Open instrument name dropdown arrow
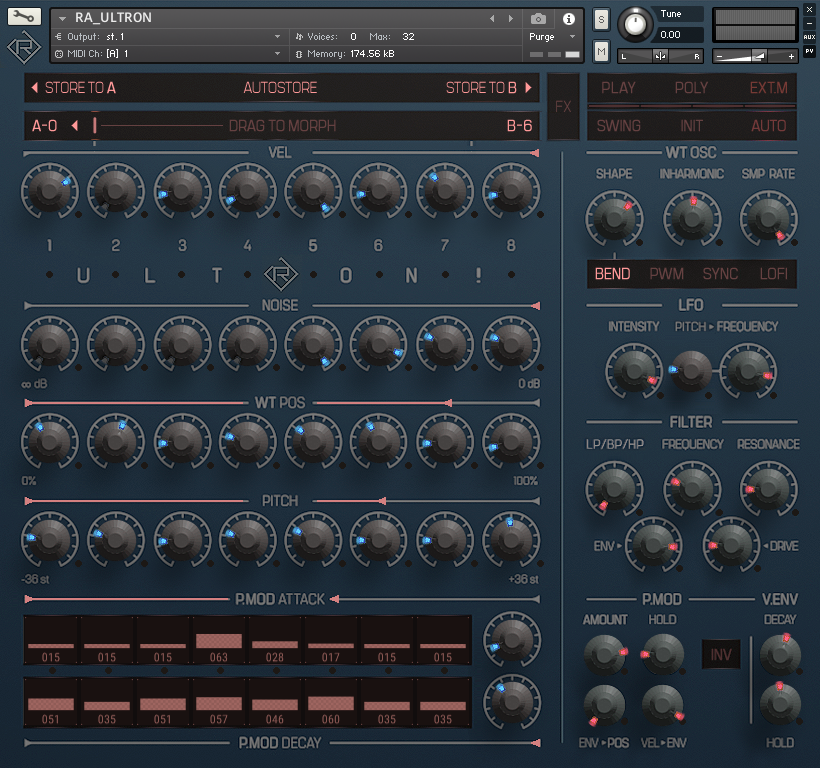820x768 pixels. coord(62,19)
